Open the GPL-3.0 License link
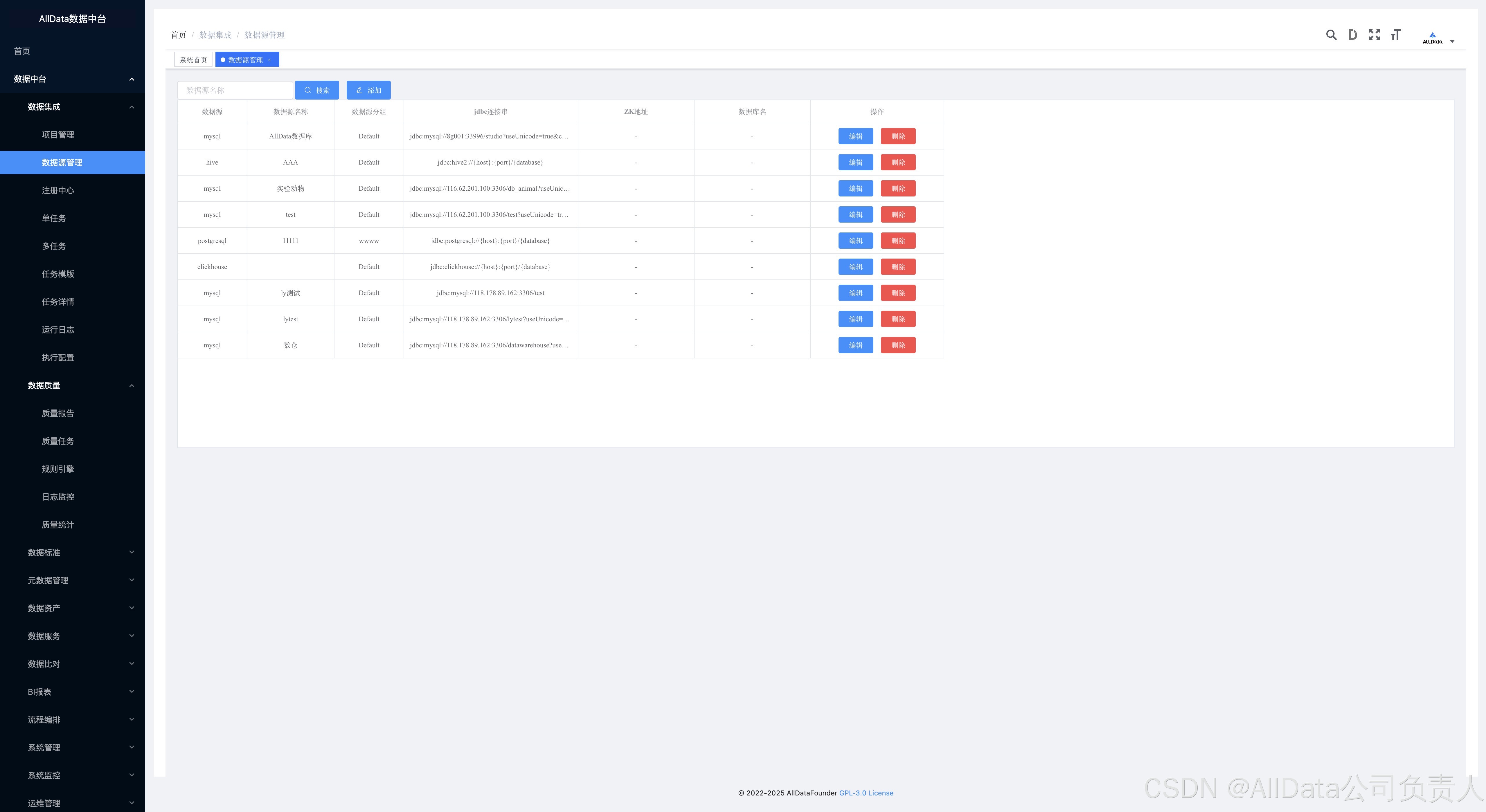The height and width of the screenshot is (812, 1486). click(866, 793)
